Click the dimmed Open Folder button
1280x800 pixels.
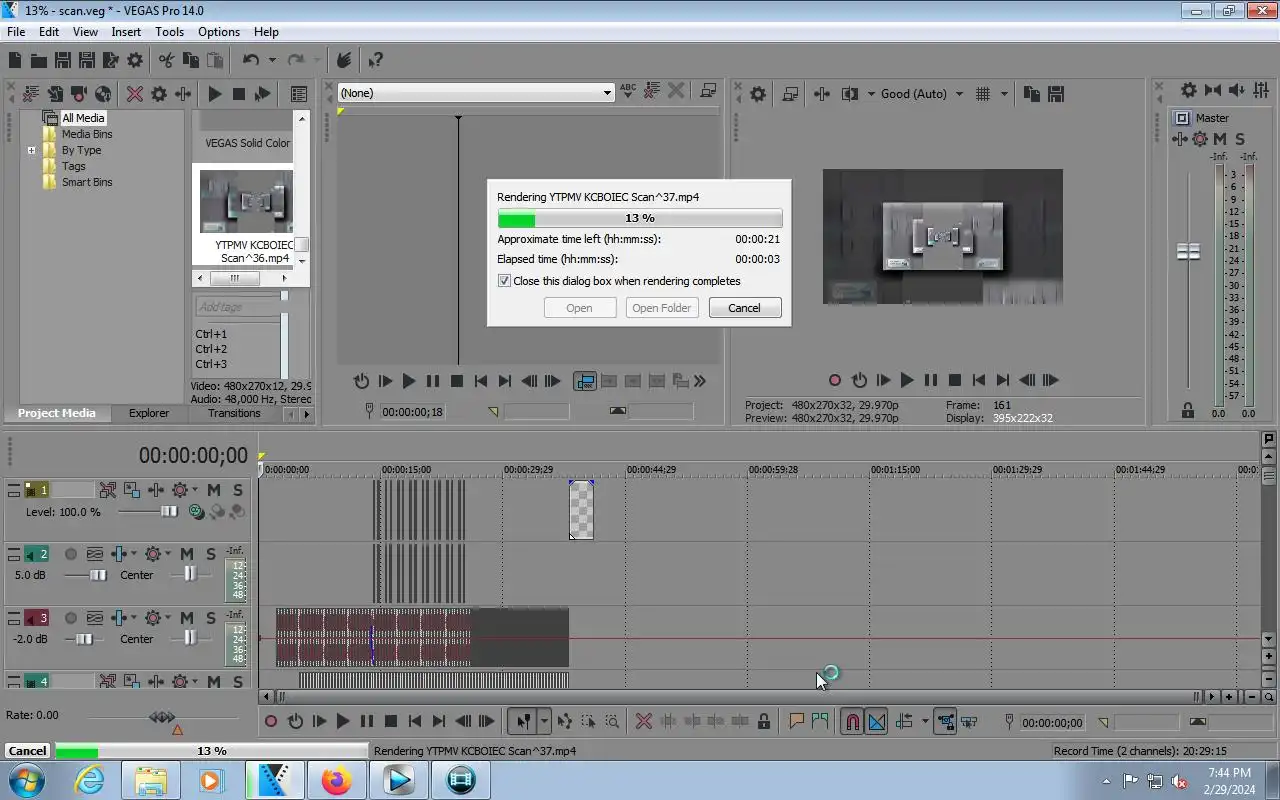click(x=661, y=308)
